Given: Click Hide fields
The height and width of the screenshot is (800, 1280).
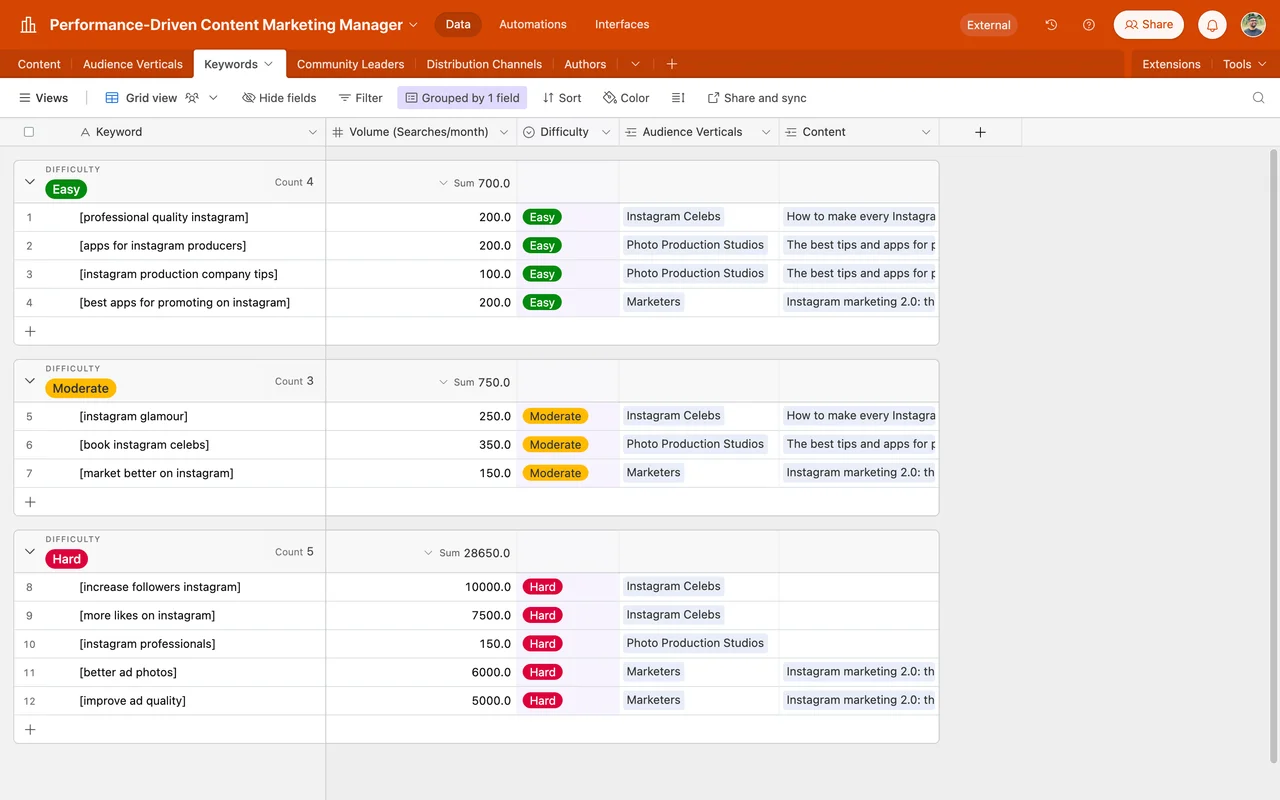Looking at the screenshot, I should coord(279,98).
